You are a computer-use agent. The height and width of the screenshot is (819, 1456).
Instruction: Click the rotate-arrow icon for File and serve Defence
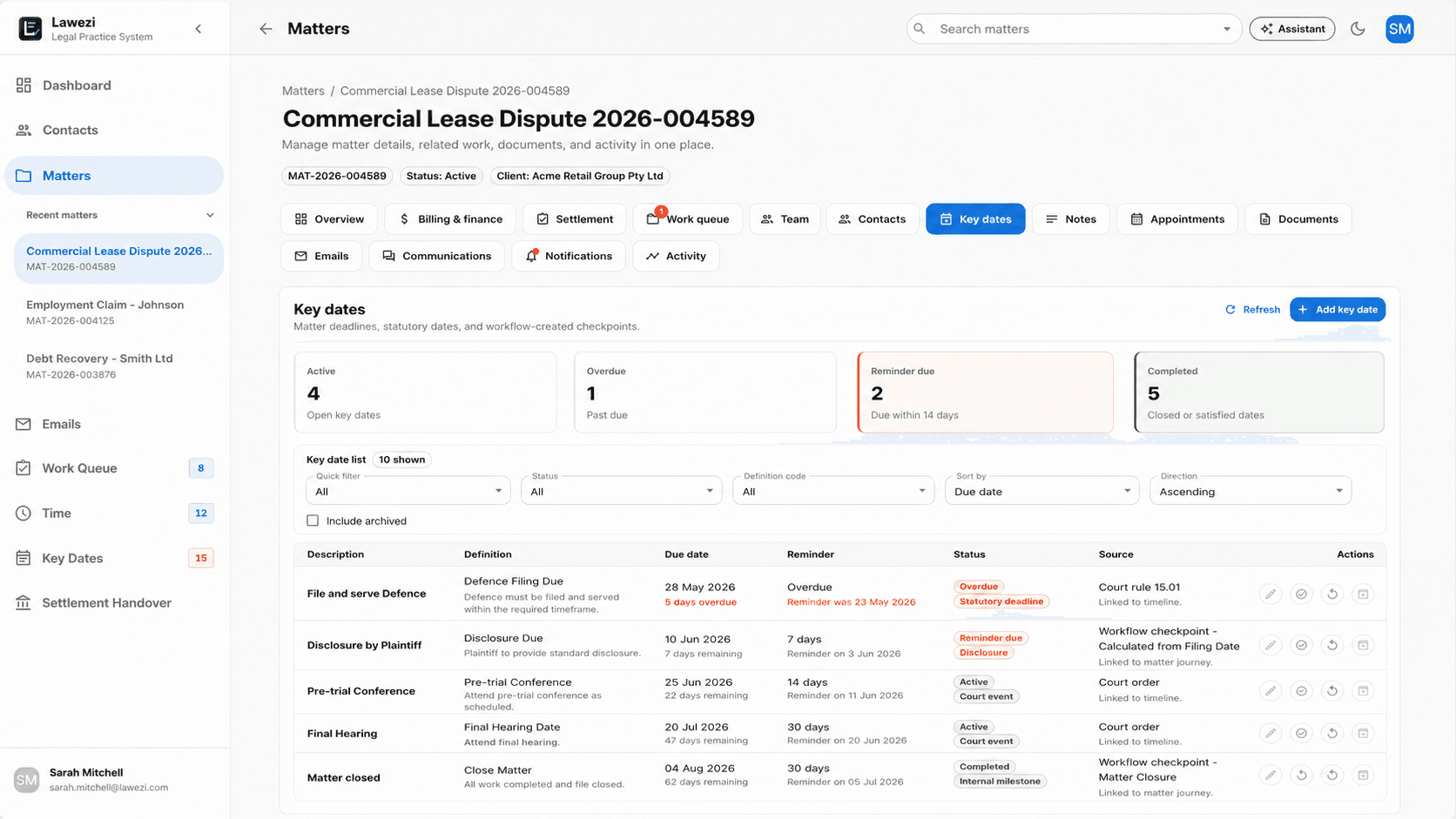(x=1332, y=594)
